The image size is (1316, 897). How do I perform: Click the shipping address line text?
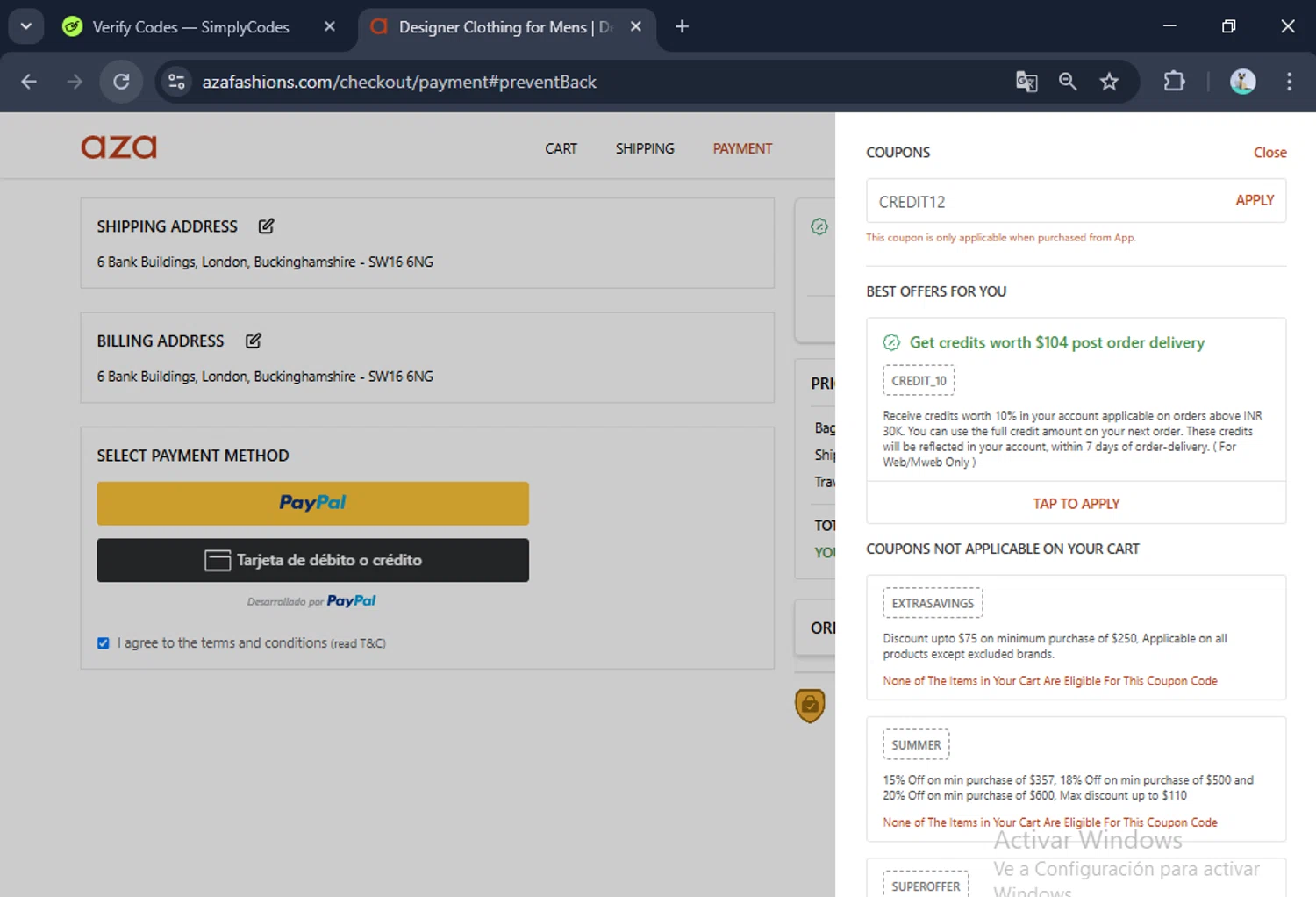pyautogui.click(x=265, y=262)
